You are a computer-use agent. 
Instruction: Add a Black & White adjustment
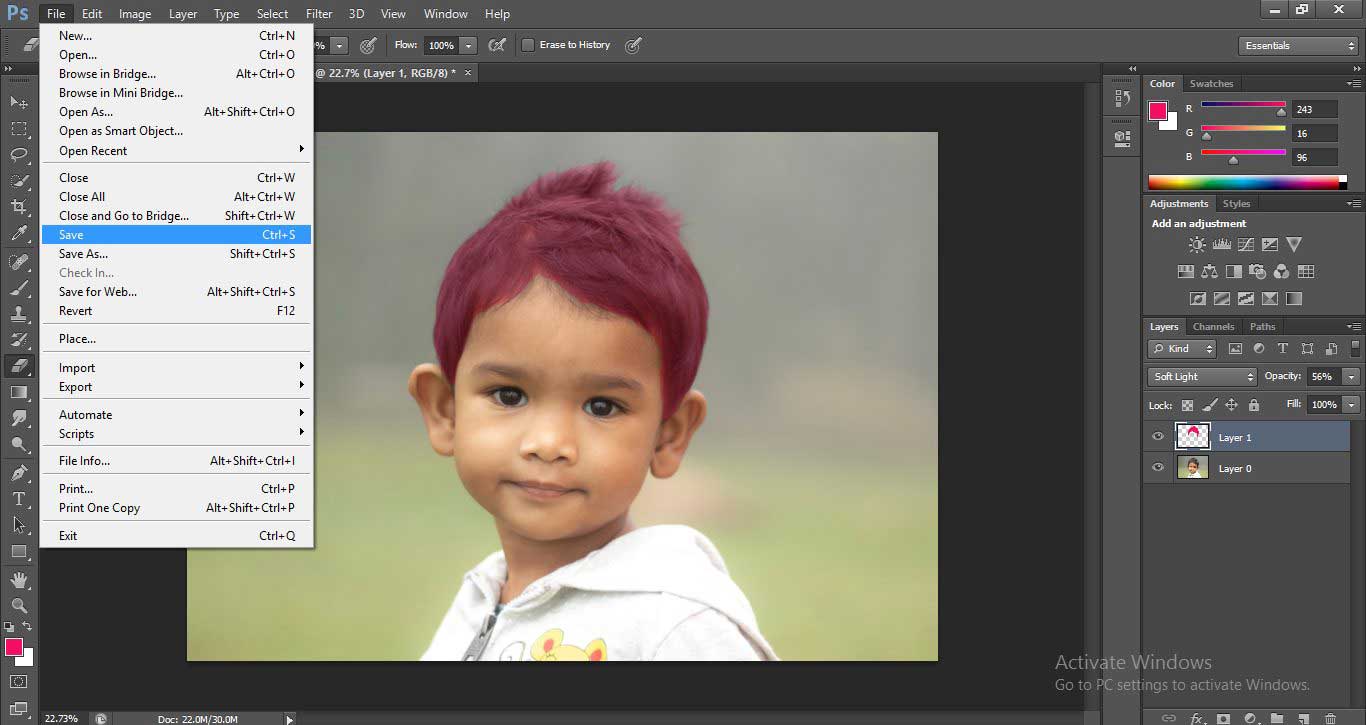[1233, 271]
